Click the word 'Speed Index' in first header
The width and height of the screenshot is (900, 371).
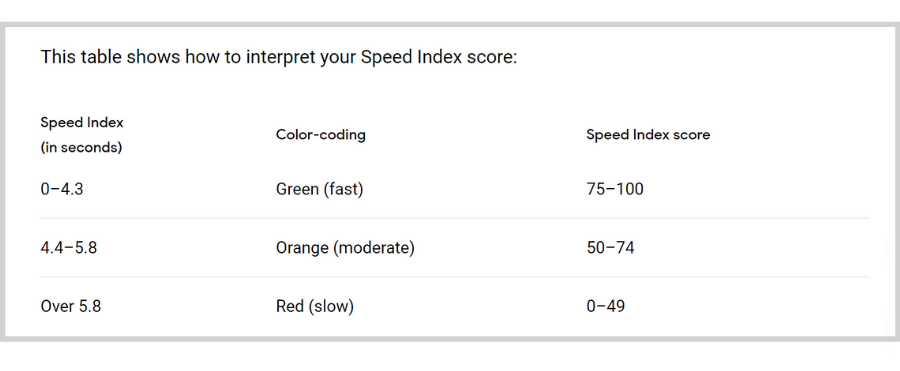82,122
